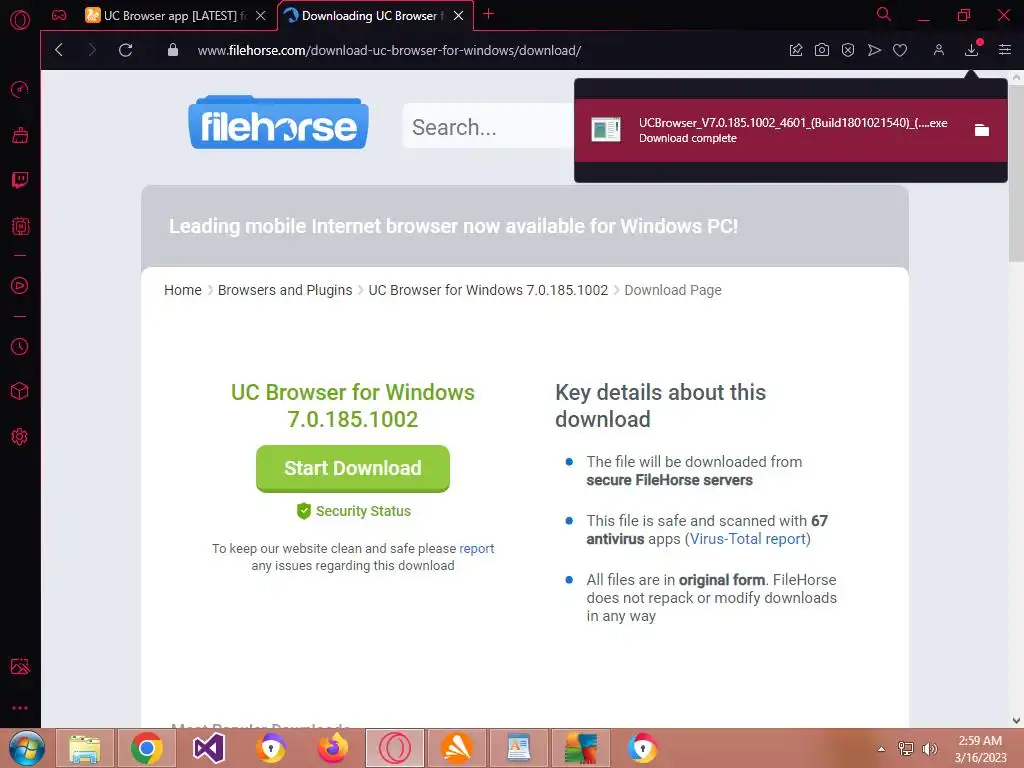Open Visual Studio from taskbar
The width and height of the screenshot is (1024, 768).
pos(208,748)
